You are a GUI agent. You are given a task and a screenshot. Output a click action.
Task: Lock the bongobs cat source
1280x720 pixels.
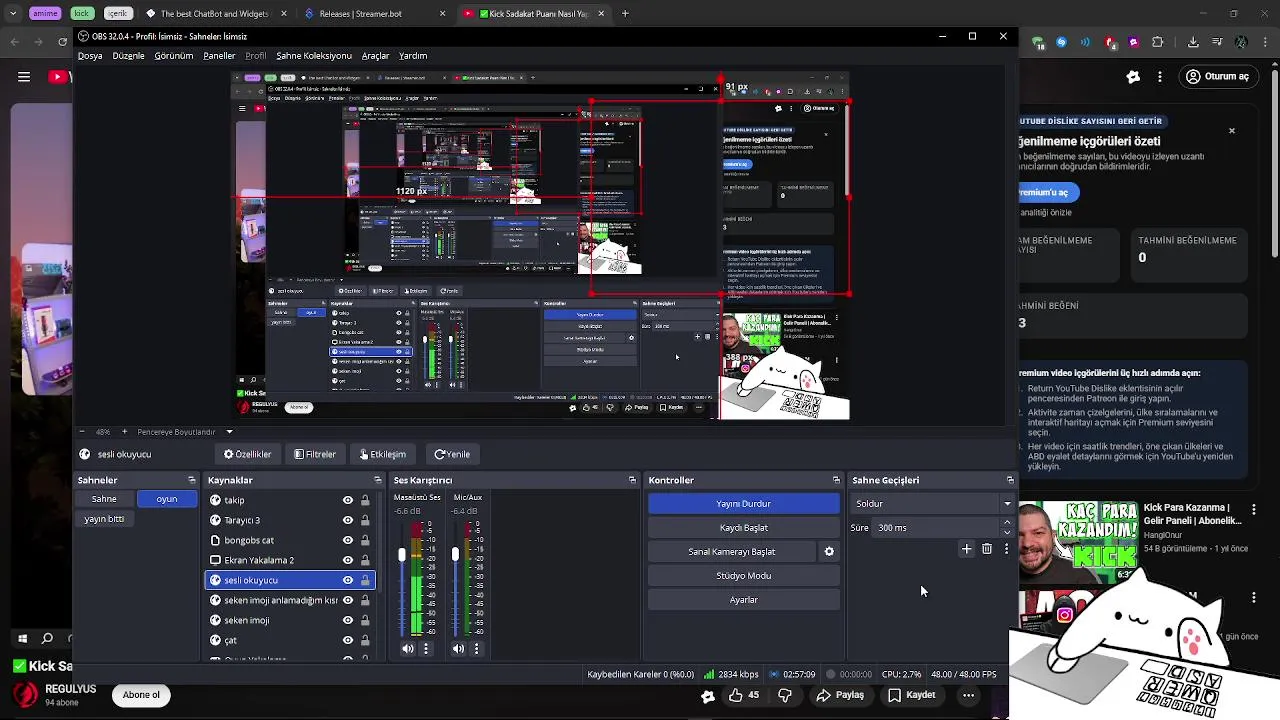[x=365, y=540]
